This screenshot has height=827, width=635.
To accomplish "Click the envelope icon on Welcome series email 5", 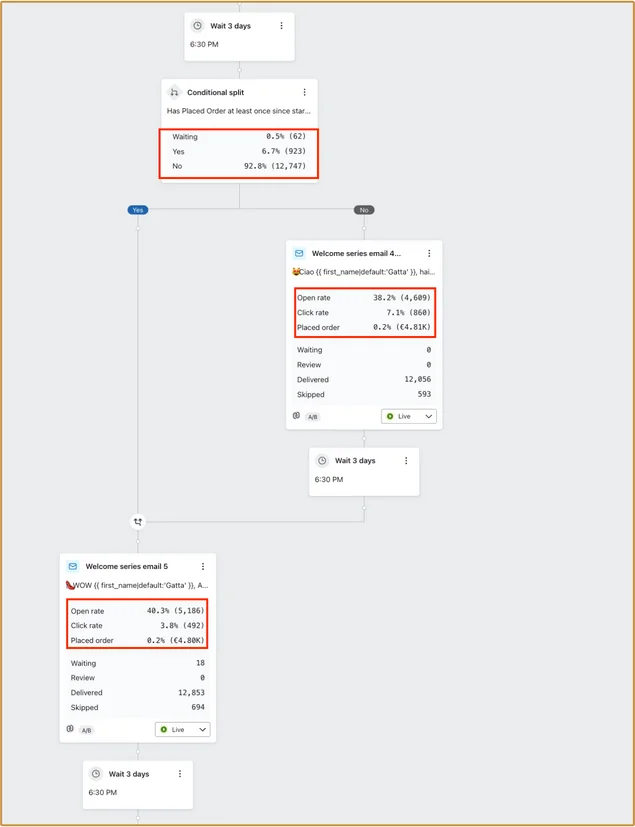I will tap(73, 566).
